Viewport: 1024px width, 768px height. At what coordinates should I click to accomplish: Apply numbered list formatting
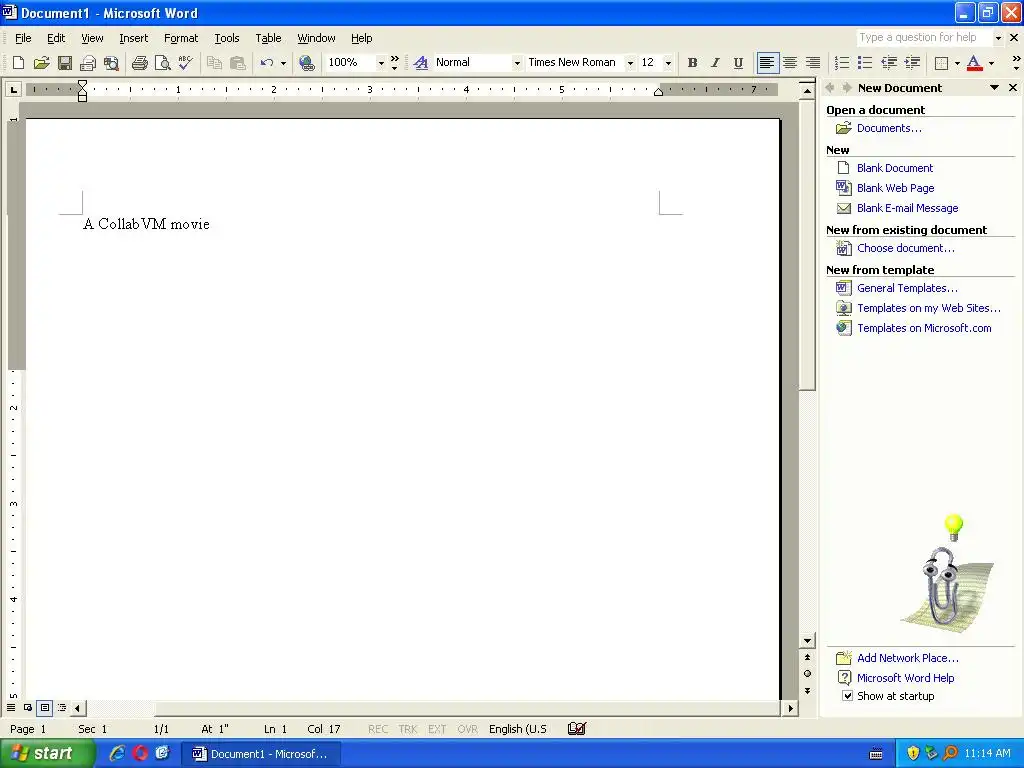(842, 63)
